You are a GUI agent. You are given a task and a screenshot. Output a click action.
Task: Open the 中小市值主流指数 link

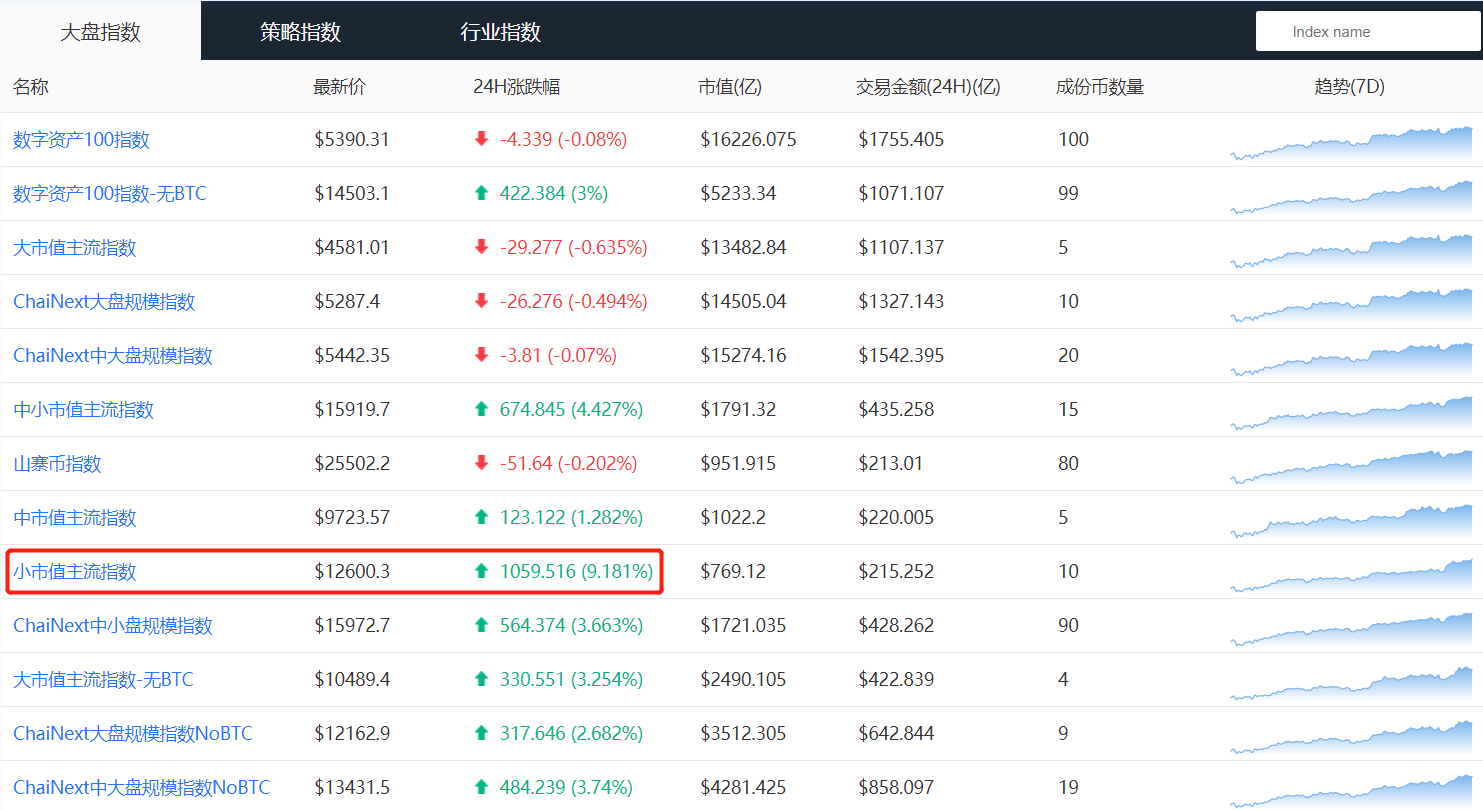tap(83, 410)
